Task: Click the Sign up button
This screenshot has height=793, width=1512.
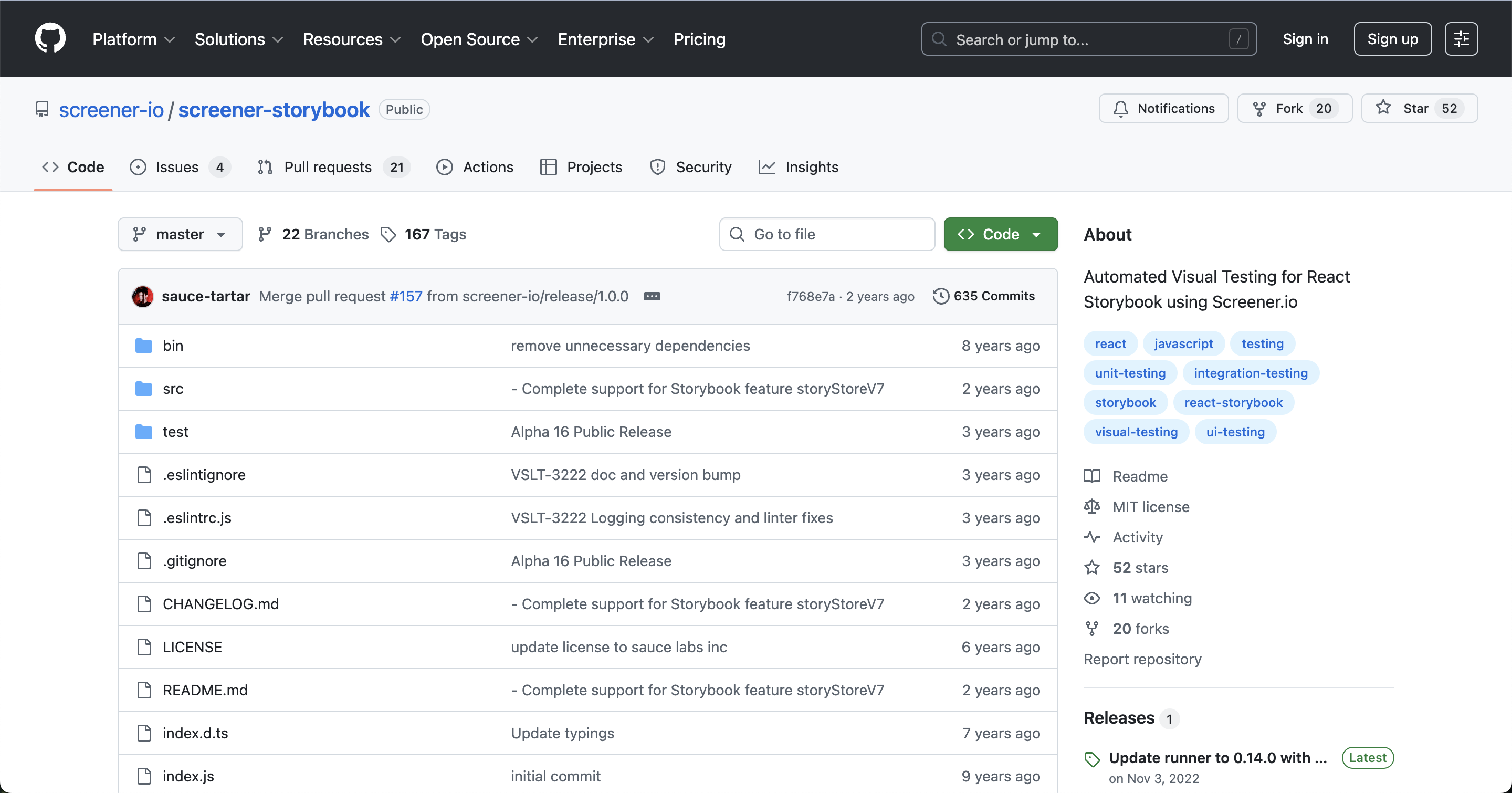Action: click(x=1392, y=39)
